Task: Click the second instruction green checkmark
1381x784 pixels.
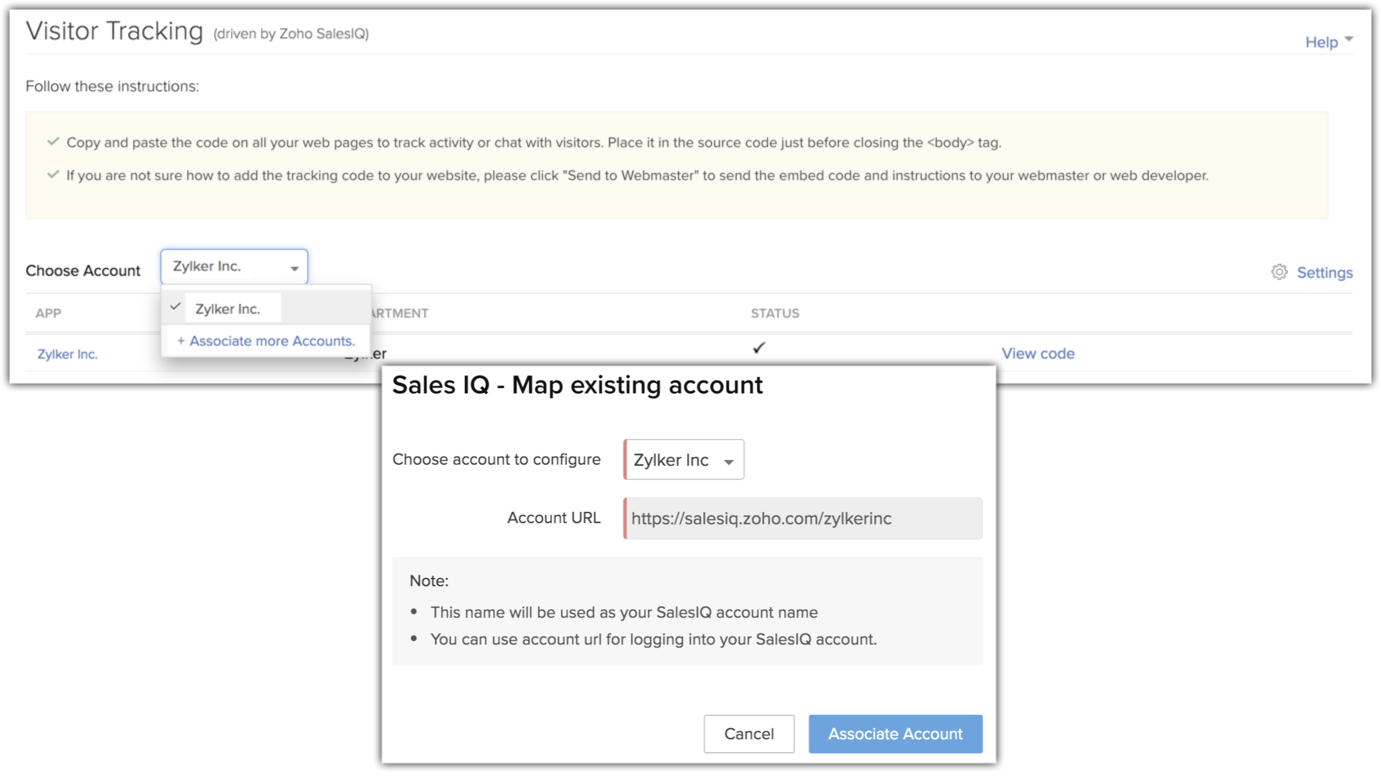Action: coord(53,175)
